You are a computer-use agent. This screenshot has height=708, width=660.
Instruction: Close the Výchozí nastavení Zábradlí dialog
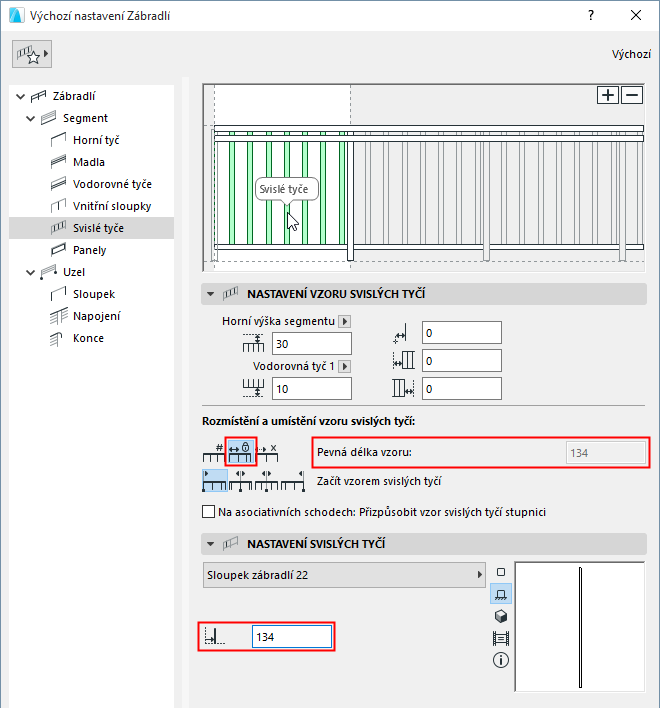(x=636, y=15)
